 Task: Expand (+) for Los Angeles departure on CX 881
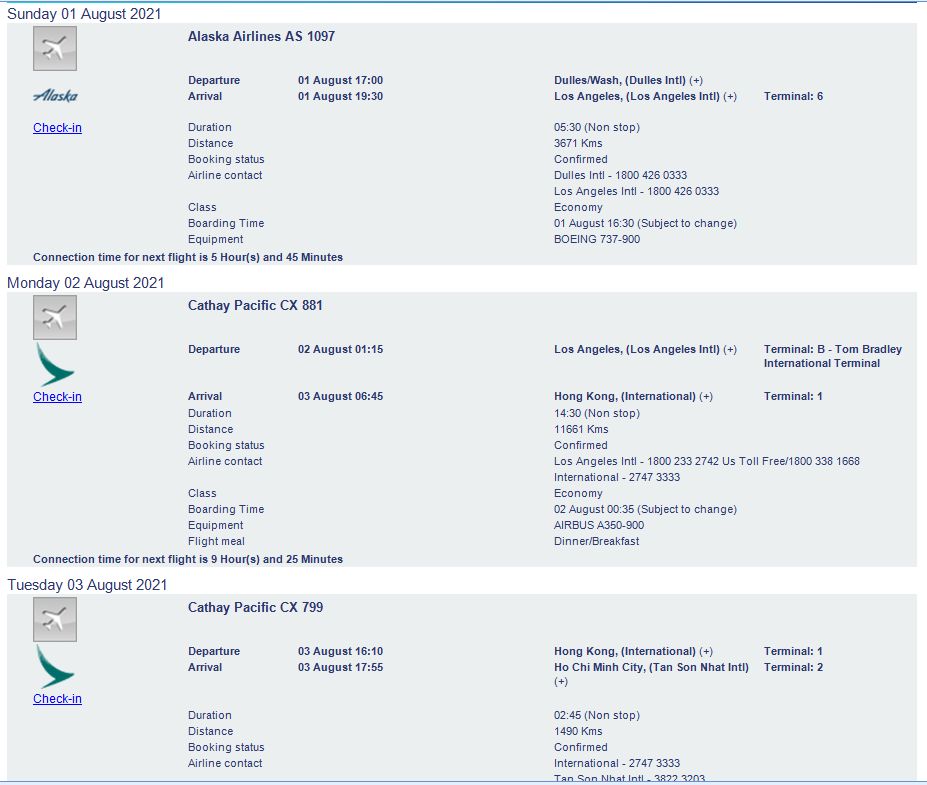coord(730,349)
